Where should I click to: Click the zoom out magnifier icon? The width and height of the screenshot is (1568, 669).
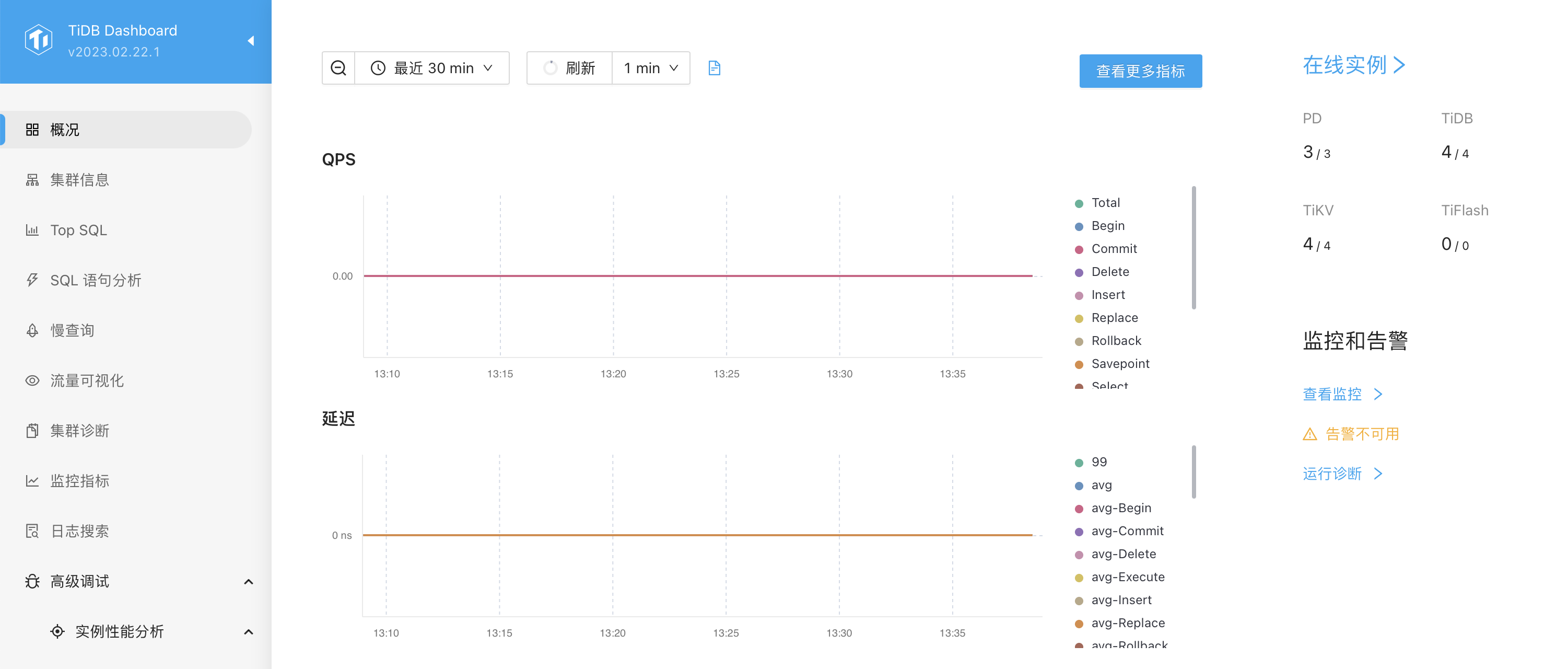[338, 68]
